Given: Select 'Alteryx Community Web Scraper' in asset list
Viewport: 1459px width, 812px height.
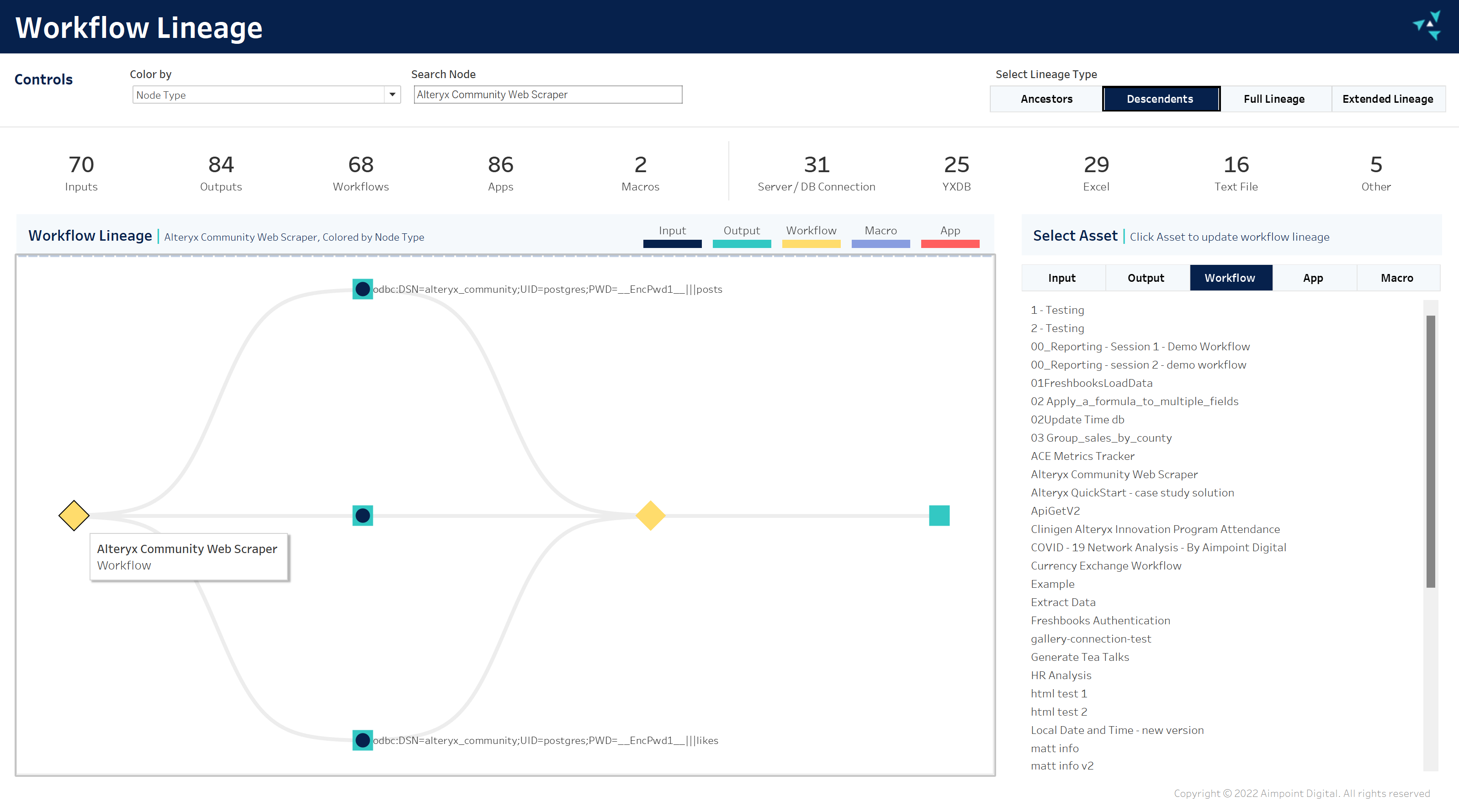Looking at the screenshot, I should (1114, 474).
